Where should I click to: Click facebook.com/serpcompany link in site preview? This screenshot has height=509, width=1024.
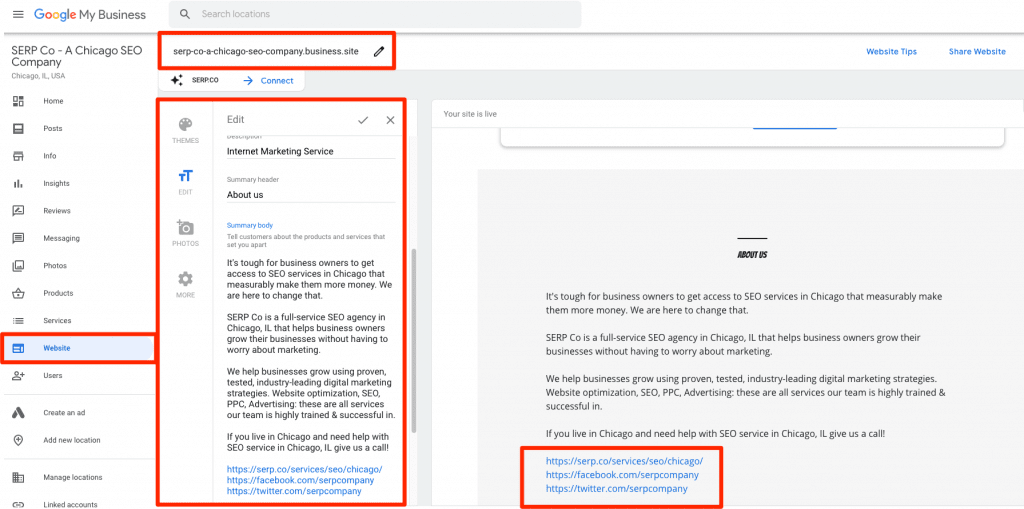pyautogui.click(x=622, y=474)
